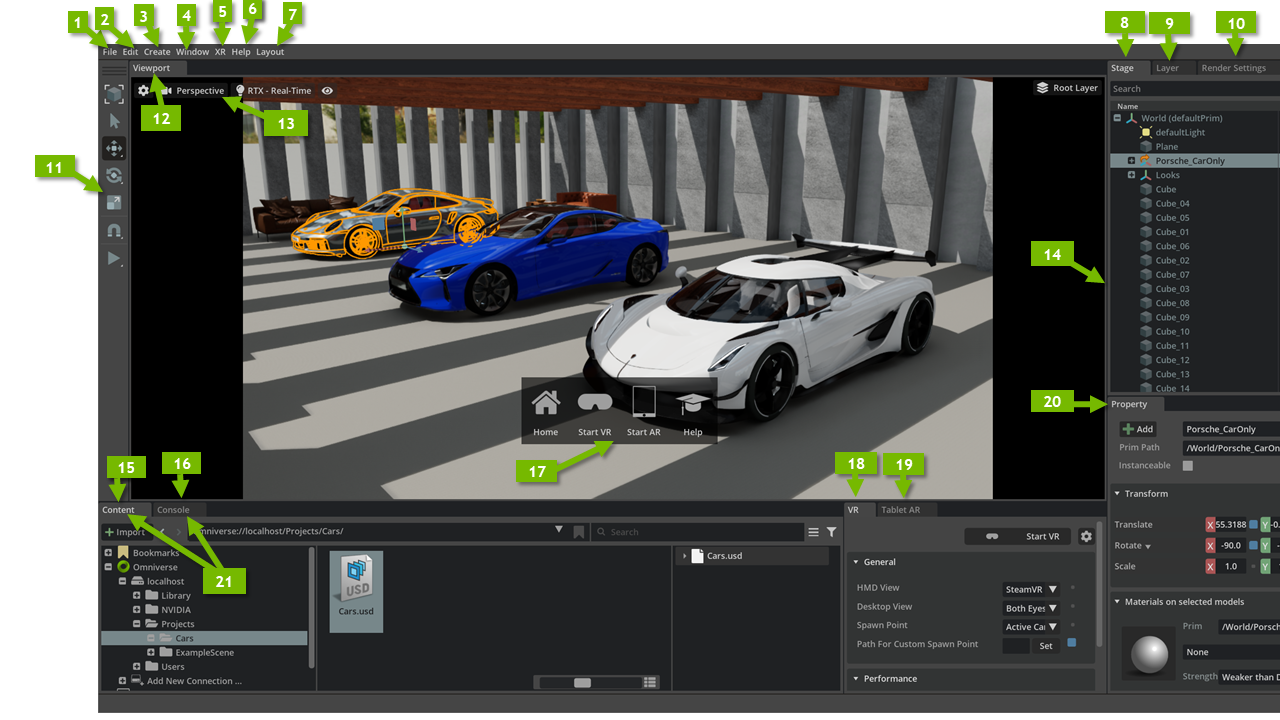Expand the Looks prim
The width and height of the screenshot is (1280, 720).
click(x=1131, y=175)
